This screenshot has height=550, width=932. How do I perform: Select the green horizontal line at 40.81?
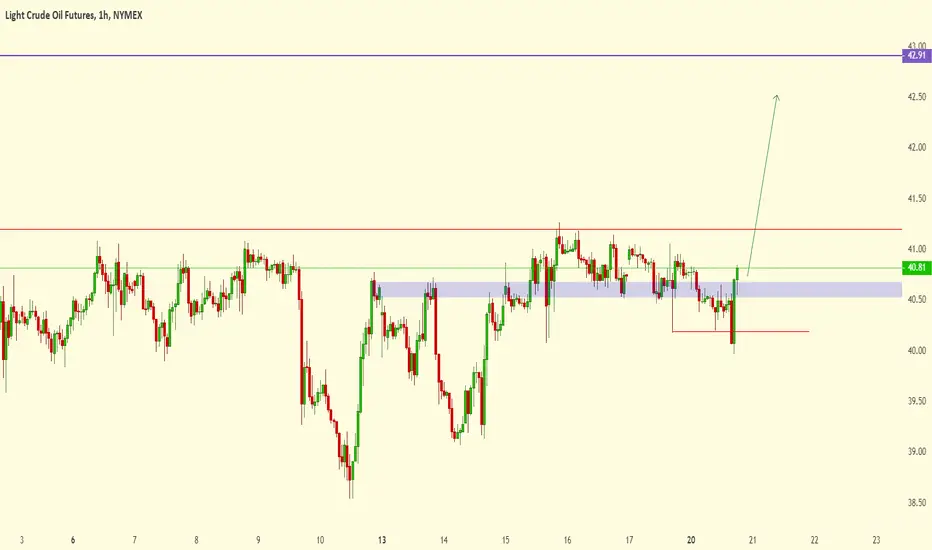tap(451, 268)
